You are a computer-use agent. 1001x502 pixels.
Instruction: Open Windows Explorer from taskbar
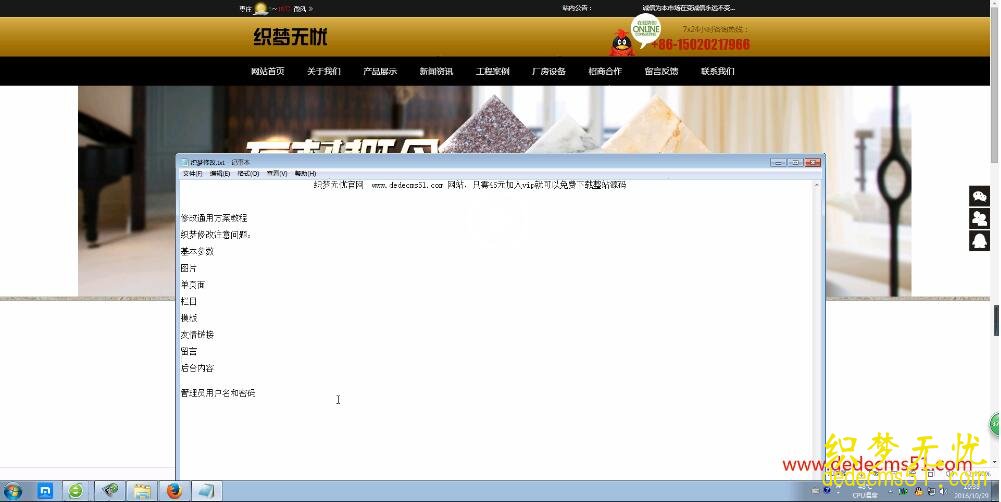(x=142, y=491)
